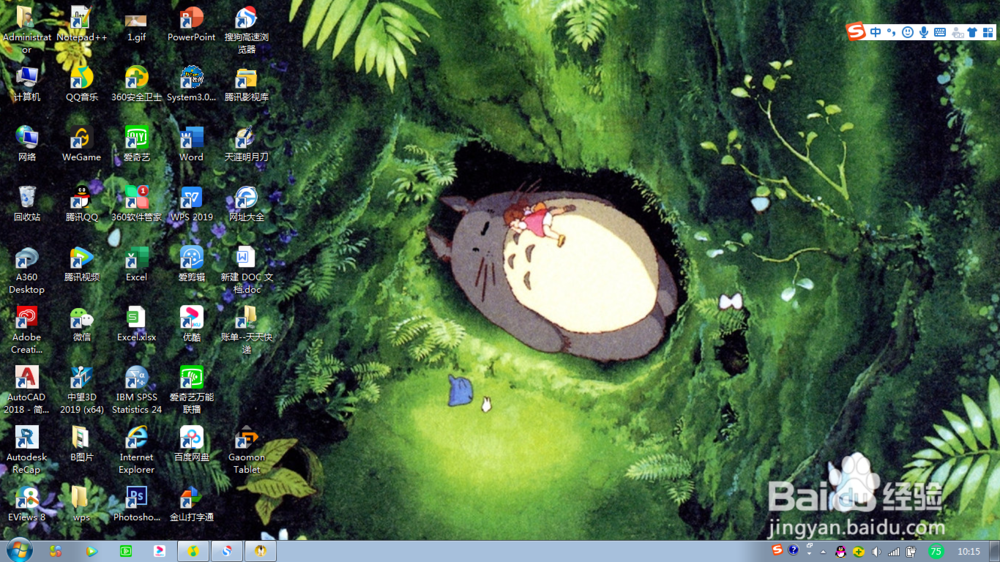Image resolution: width=1000 pixels, height=562 pixels.
Task: Select the 天涯明月刀 game shortcut
Action: (x=246, y=144)
